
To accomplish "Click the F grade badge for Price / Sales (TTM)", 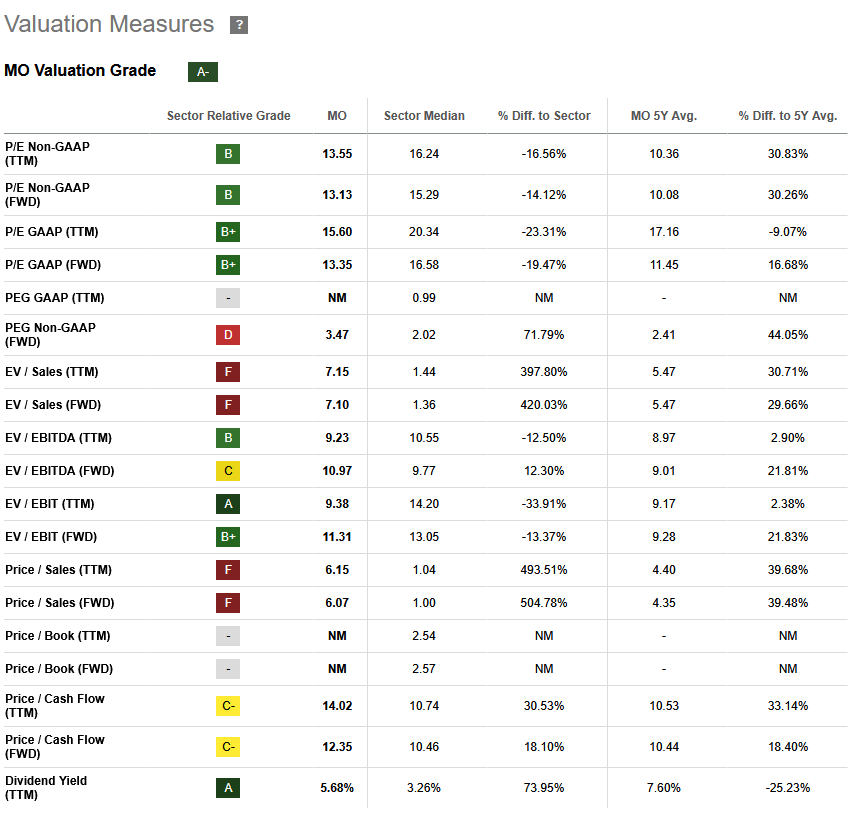I will point(228,570).
